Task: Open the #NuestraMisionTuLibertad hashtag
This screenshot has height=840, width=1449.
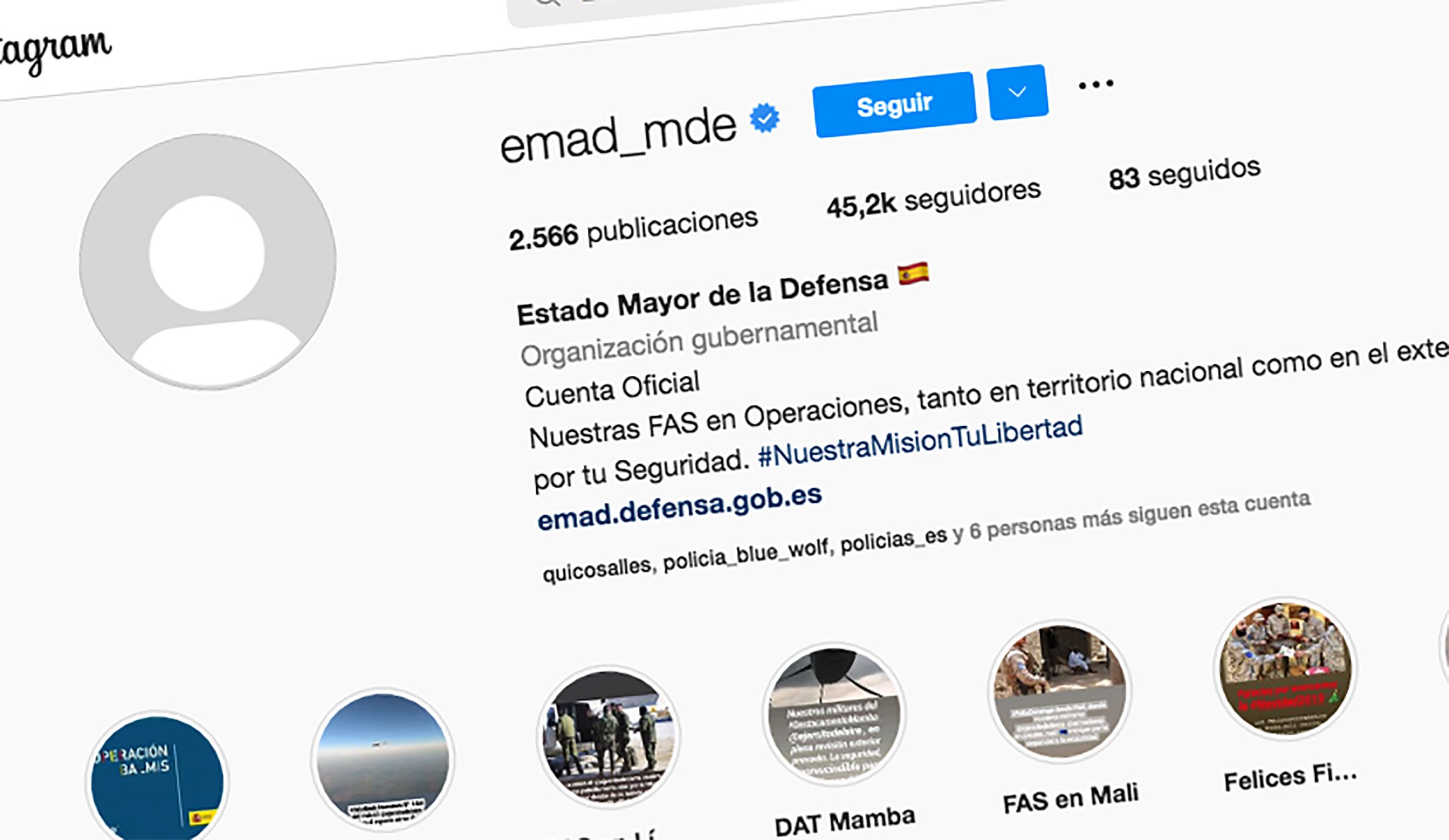Action: coord(920,441)
